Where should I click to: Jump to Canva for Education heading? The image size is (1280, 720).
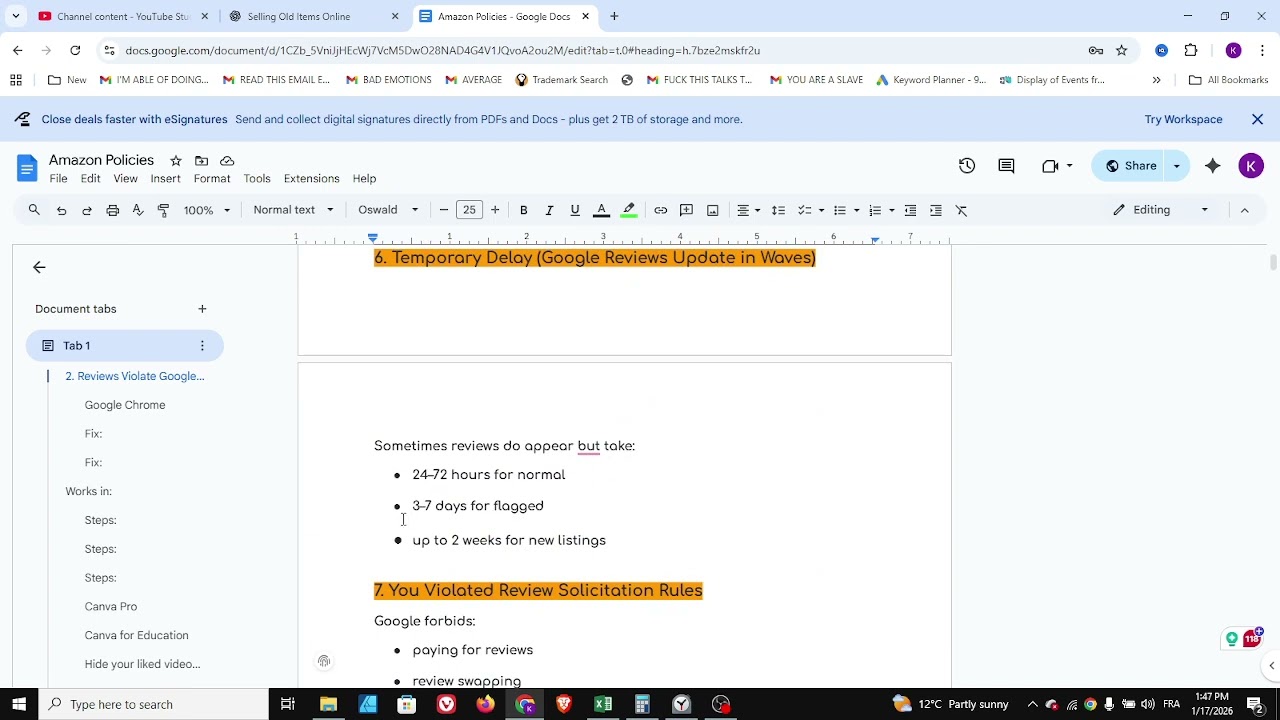click(137, 635)
